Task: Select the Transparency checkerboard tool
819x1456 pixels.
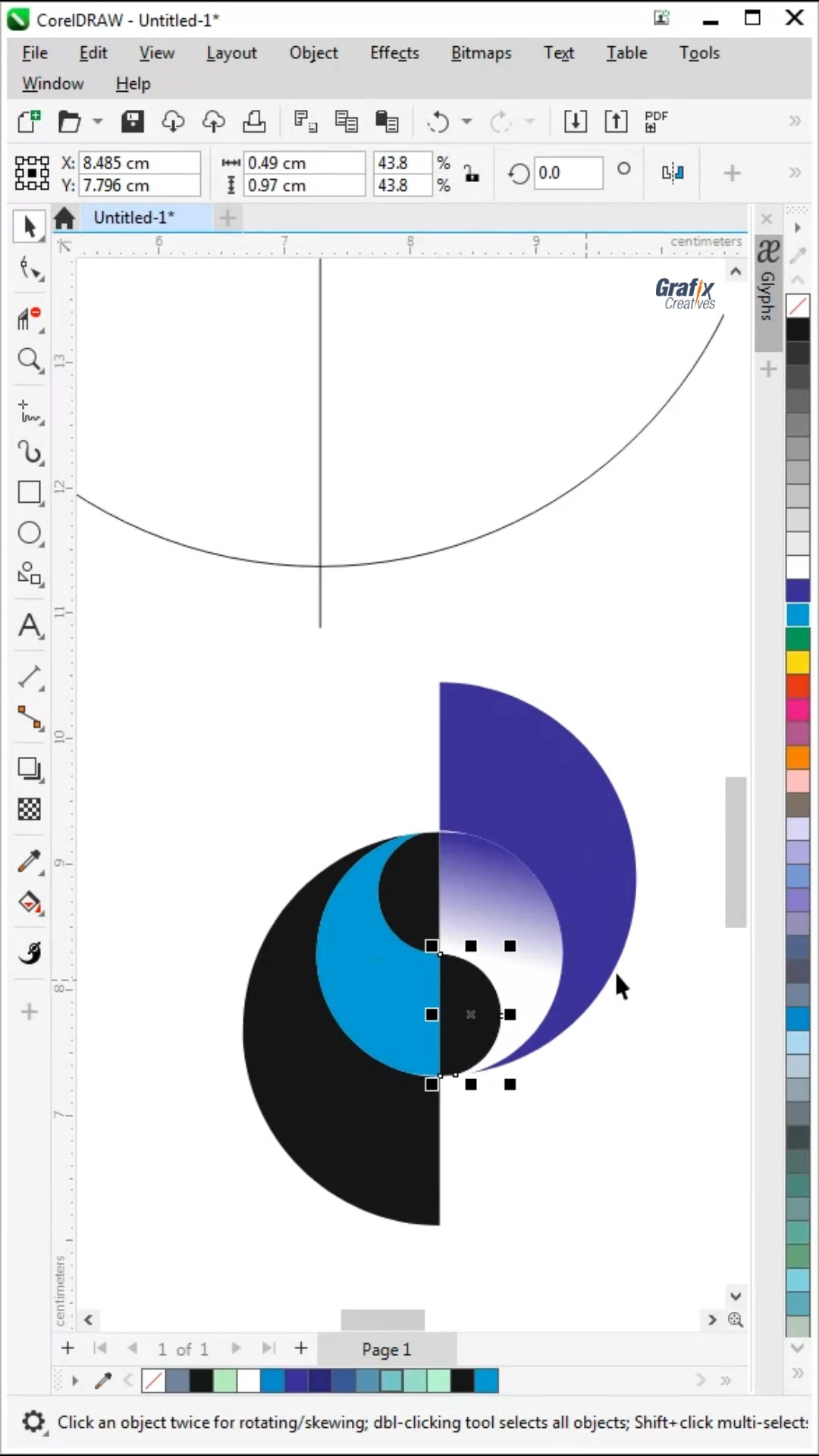Action: coord(30,810)
